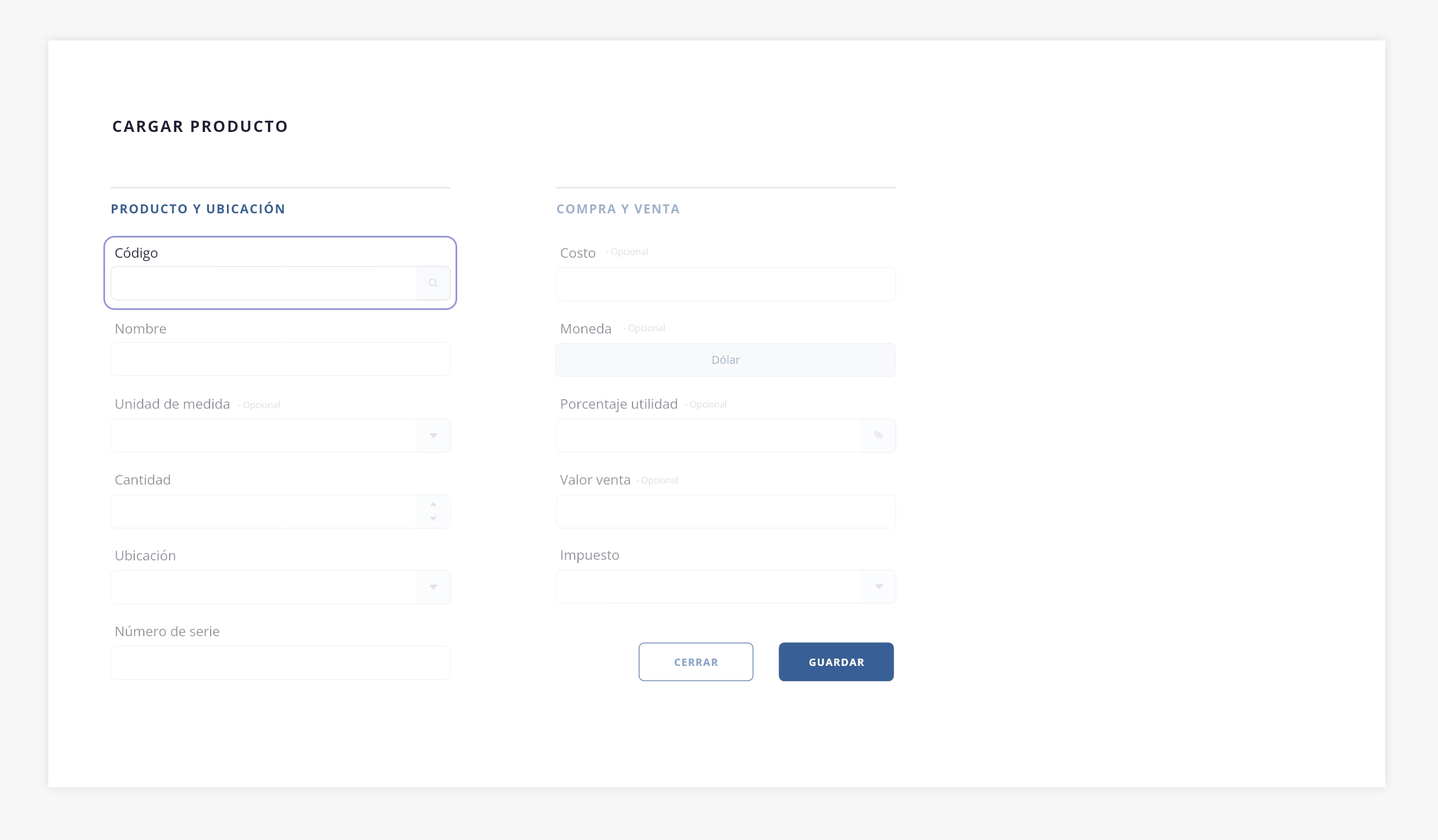This screenshot has height=840, width=1438.
Task: Click the search icon in Código field
Action: (x=433, y=283)
